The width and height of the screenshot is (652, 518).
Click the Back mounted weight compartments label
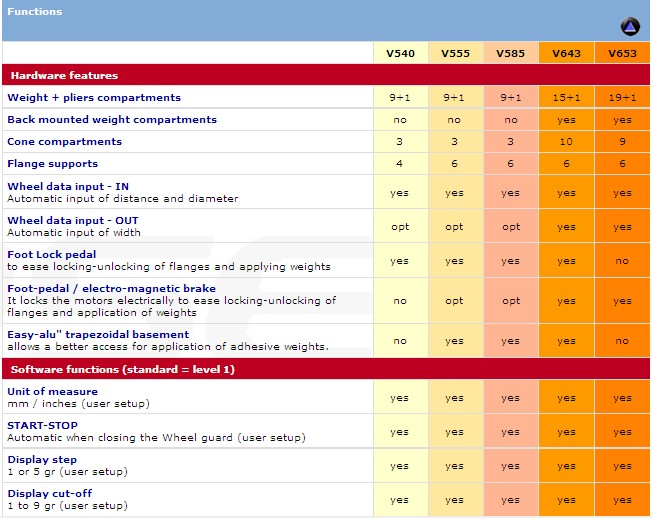pos(112,120)
